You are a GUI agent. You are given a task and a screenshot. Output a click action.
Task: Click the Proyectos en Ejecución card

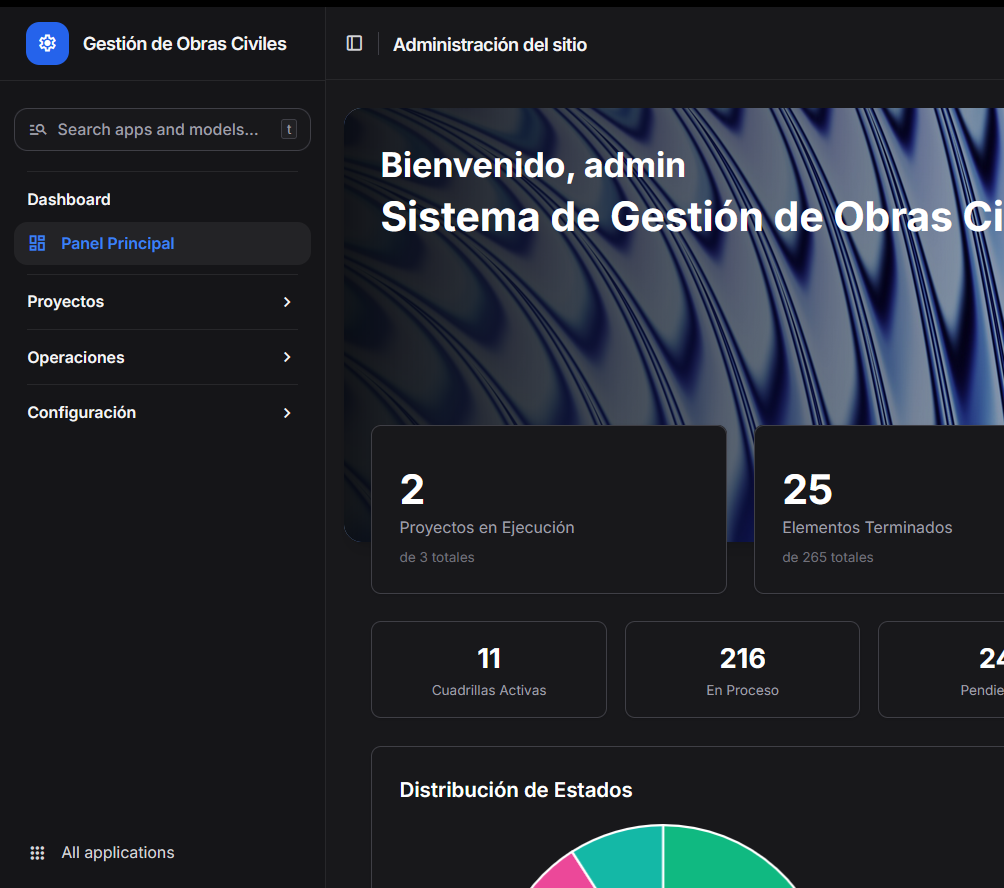pyautogui.click(x=548, y=510)
